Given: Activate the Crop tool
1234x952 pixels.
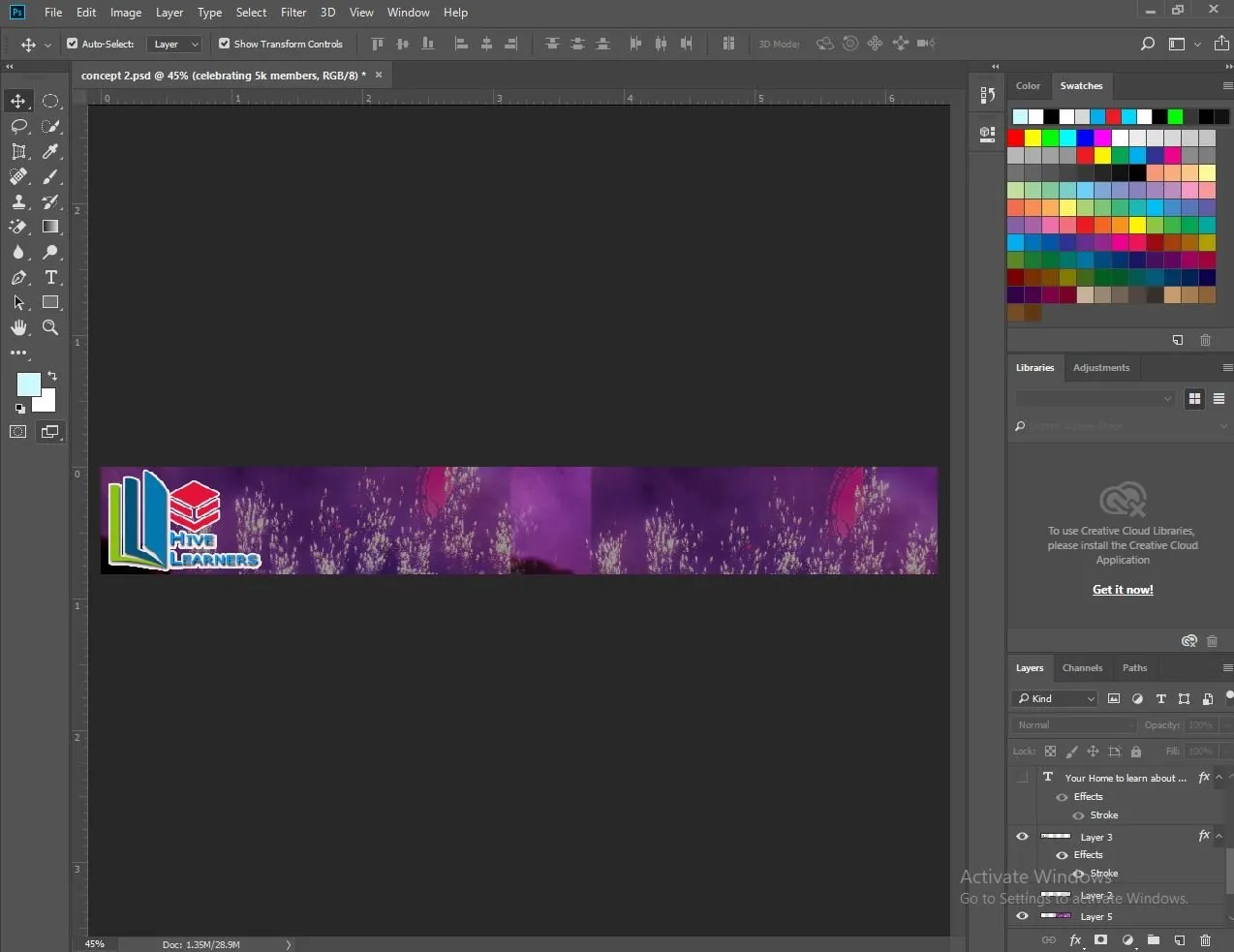Looking at the screenshot, I should click(x=18, y=151).
